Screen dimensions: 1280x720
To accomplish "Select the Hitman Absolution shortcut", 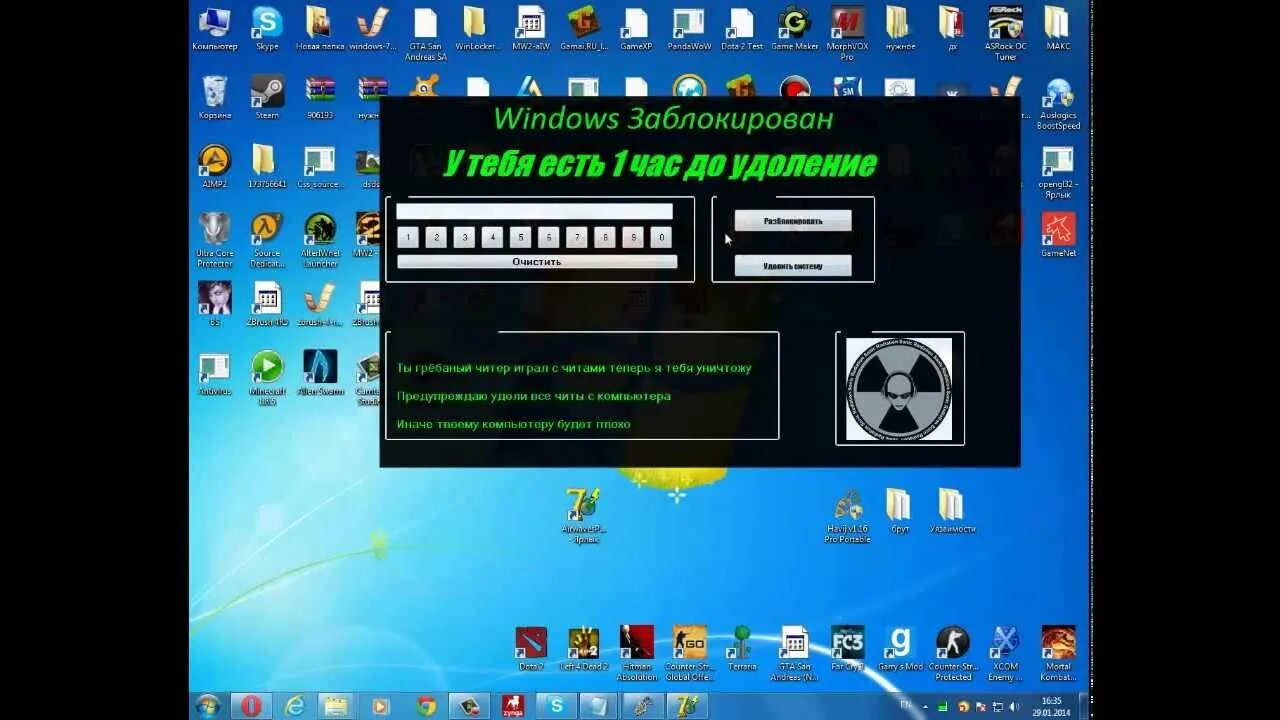I will (636, 654).
